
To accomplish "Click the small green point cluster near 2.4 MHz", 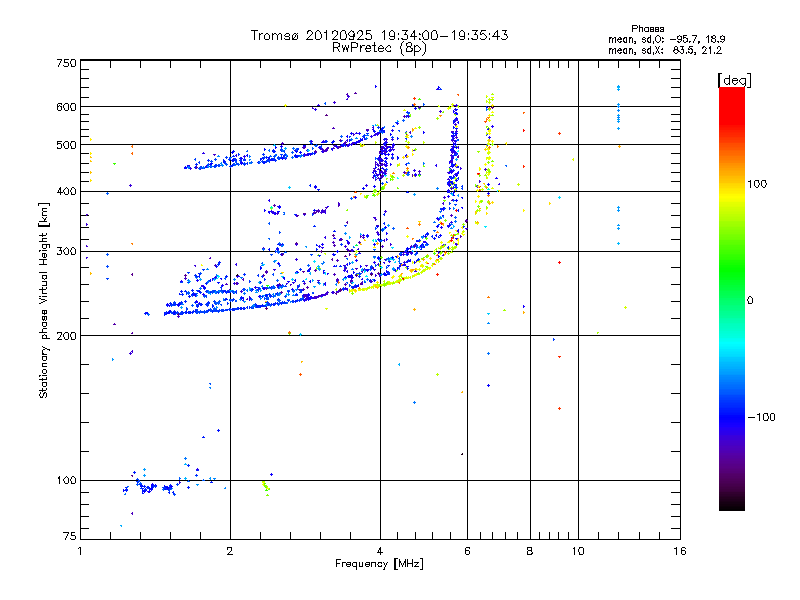I will (x=266, y=488).
